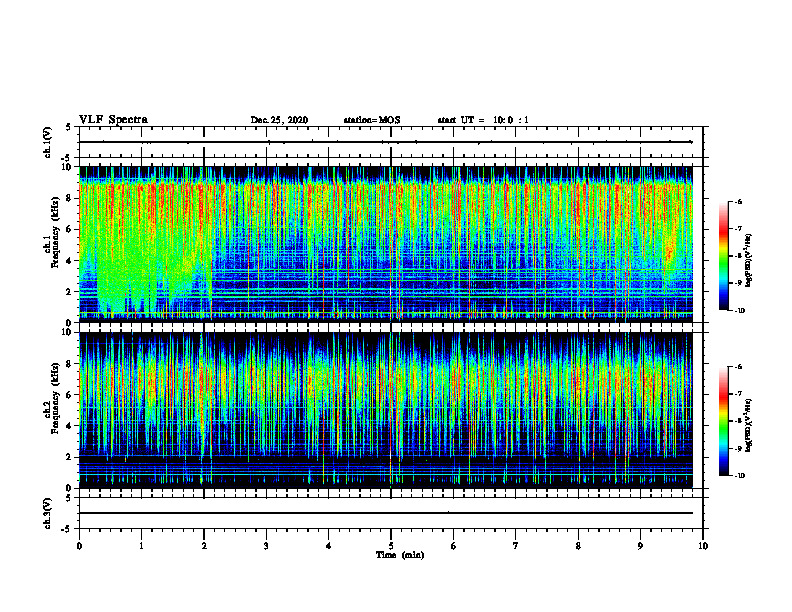Click the time axis tick label "8"
The height and width of the screenshot is (612, 792).
coord(578,546)
